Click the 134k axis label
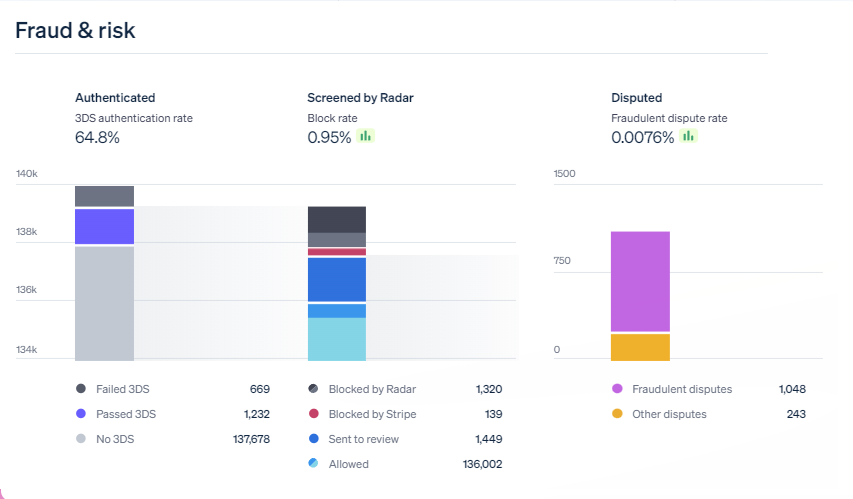The image size is (853, 499). point(27,349)
